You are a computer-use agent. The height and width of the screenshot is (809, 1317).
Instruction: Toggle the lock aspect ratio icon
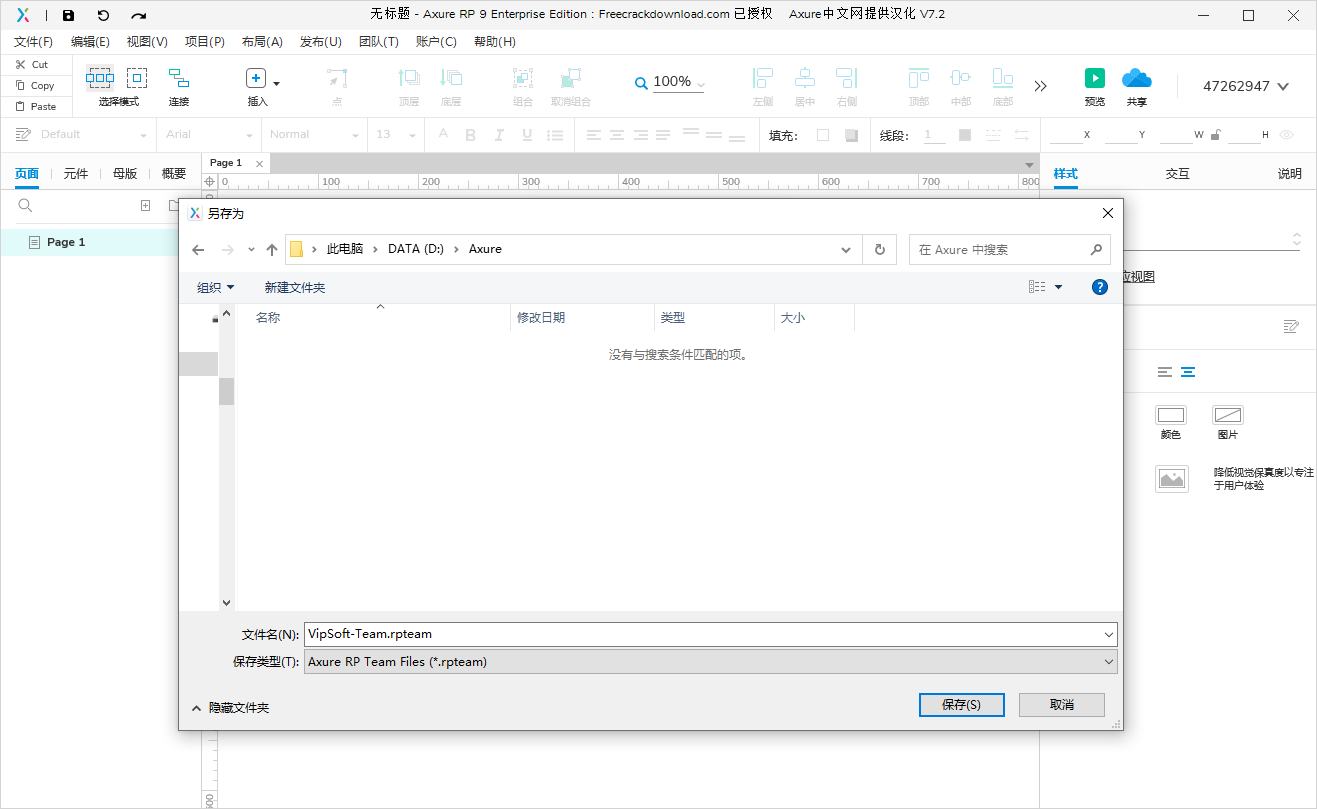point(1216,134)
